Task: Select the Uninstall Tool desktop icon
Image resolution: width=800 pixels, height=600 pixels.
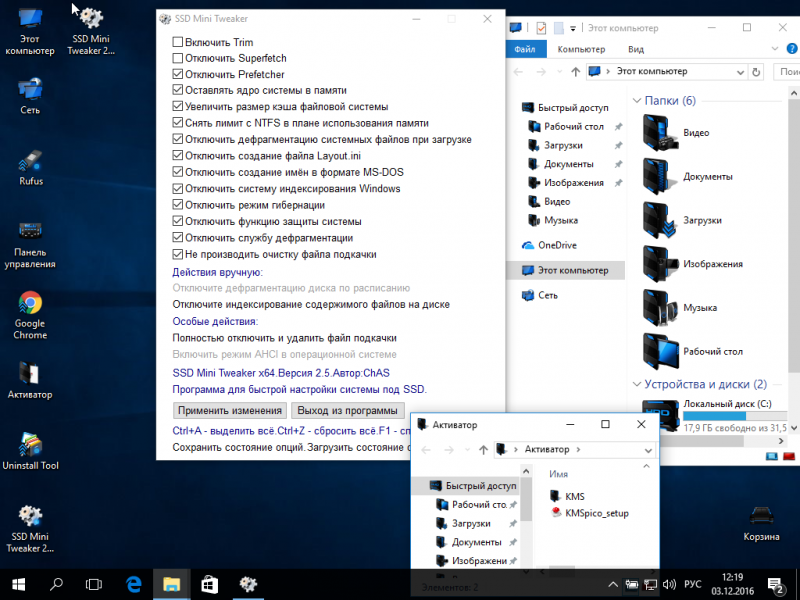Action: pyautogui.click(x=30, y=451)
